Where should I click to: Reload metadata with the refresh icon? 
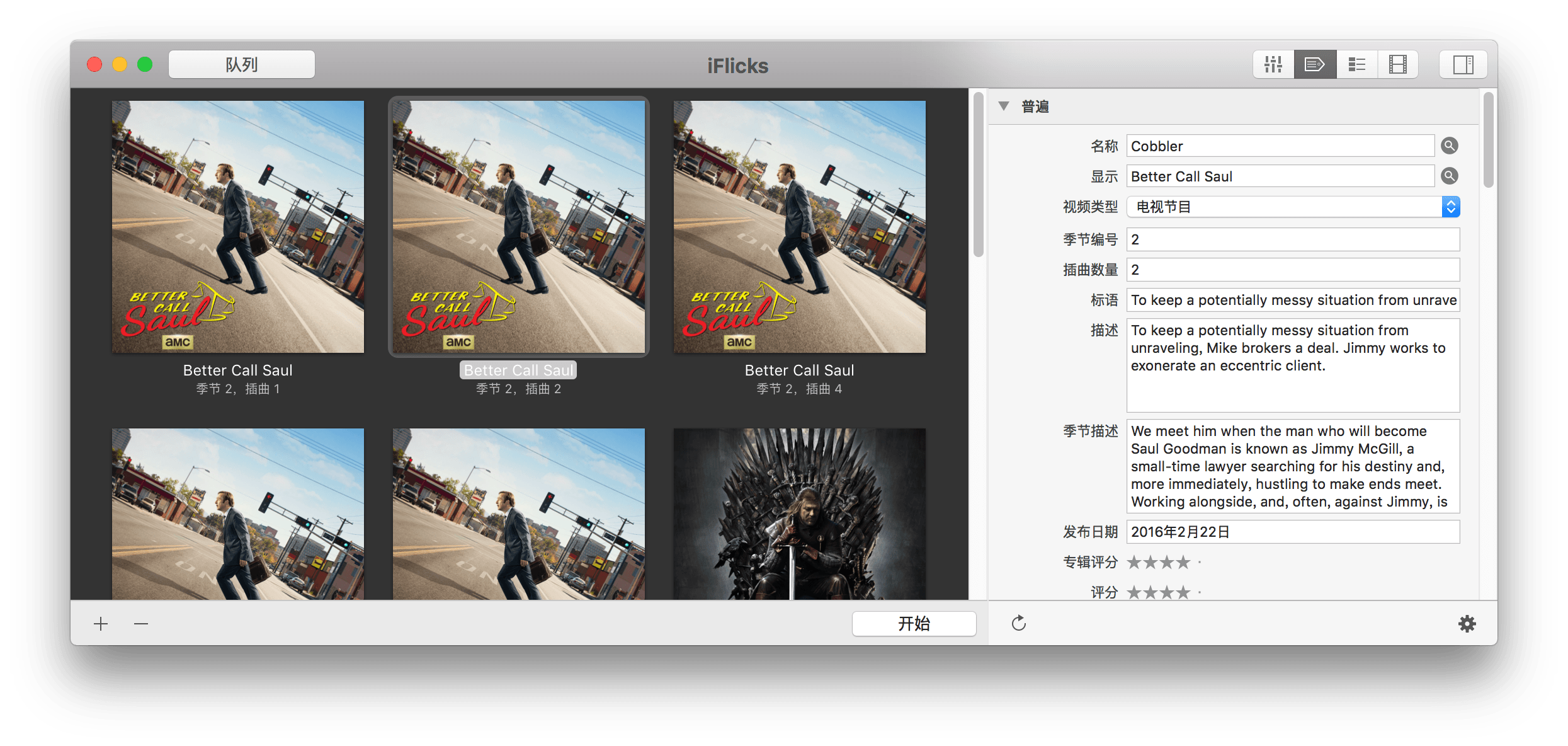pos(1018,623)
